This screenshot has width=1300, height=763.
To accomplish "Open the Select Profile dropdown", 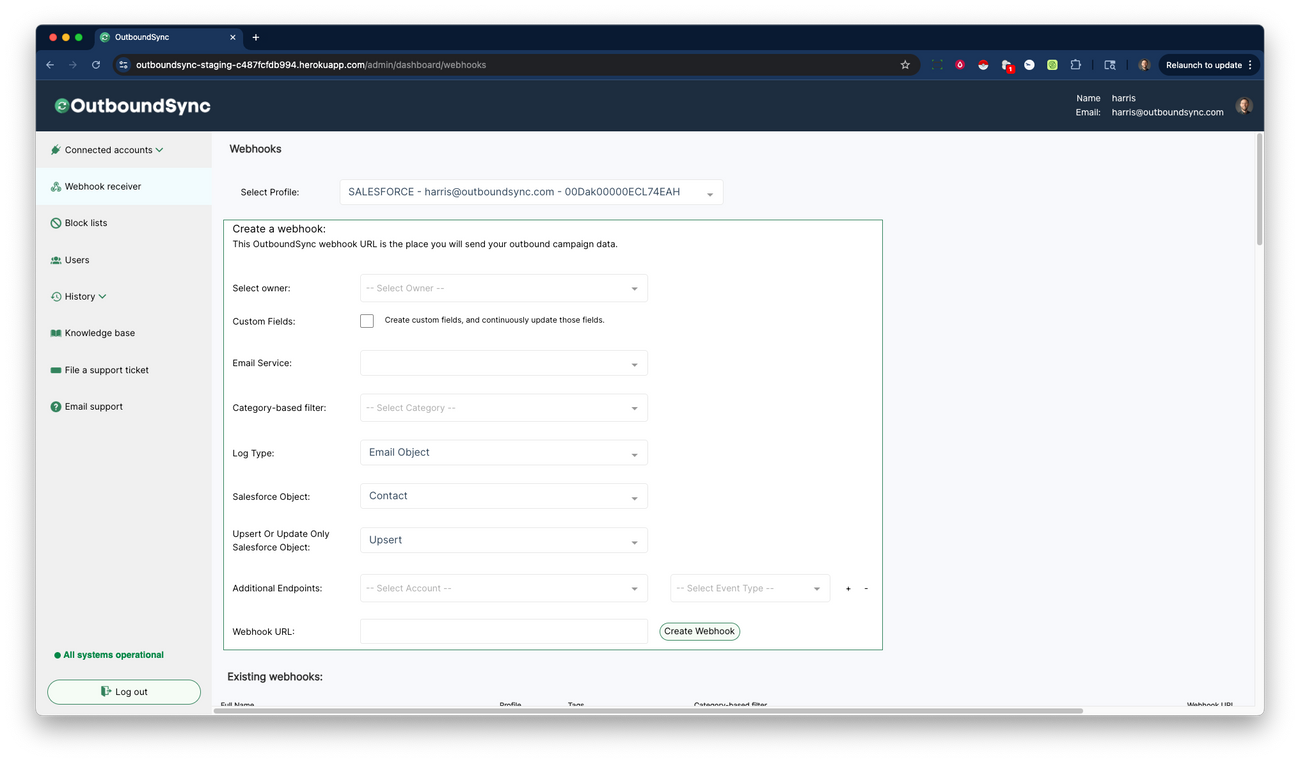I will click(x=530, y=191).
